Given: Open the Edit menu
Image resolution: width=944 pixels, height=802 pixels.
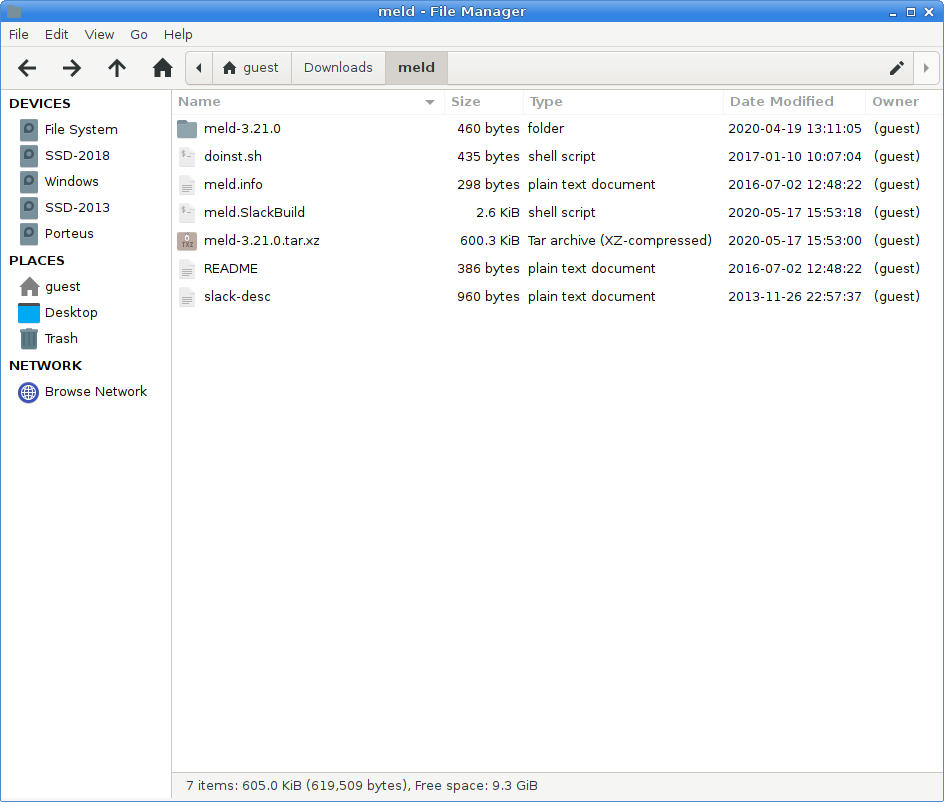Looking at the screenshot, I should click(57, 34).
